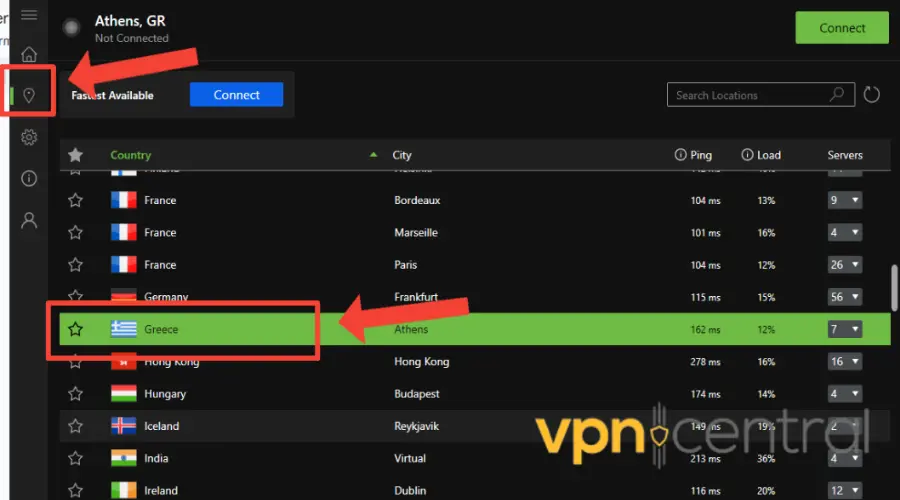Screen dimensions: 900x500
Task: Click the France flag for Bordeaux
Action: pyautogui.click(x=123, y=200)
